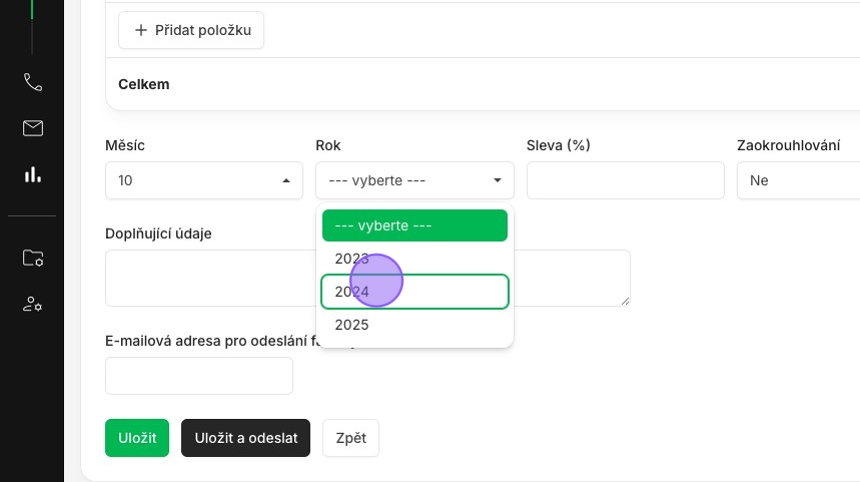Click the plus icon in Přidat položku
Screen dimensions: 860x482
(x=141, y=30)
